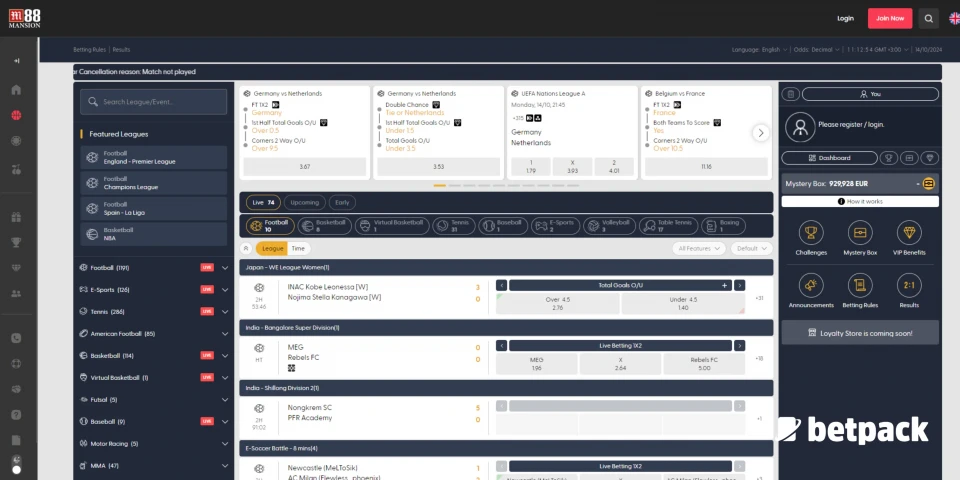Image resolution: width=960 pixels, height=480 pixels.
Task: Select first carousel page indicator
Action: (440, 186)
